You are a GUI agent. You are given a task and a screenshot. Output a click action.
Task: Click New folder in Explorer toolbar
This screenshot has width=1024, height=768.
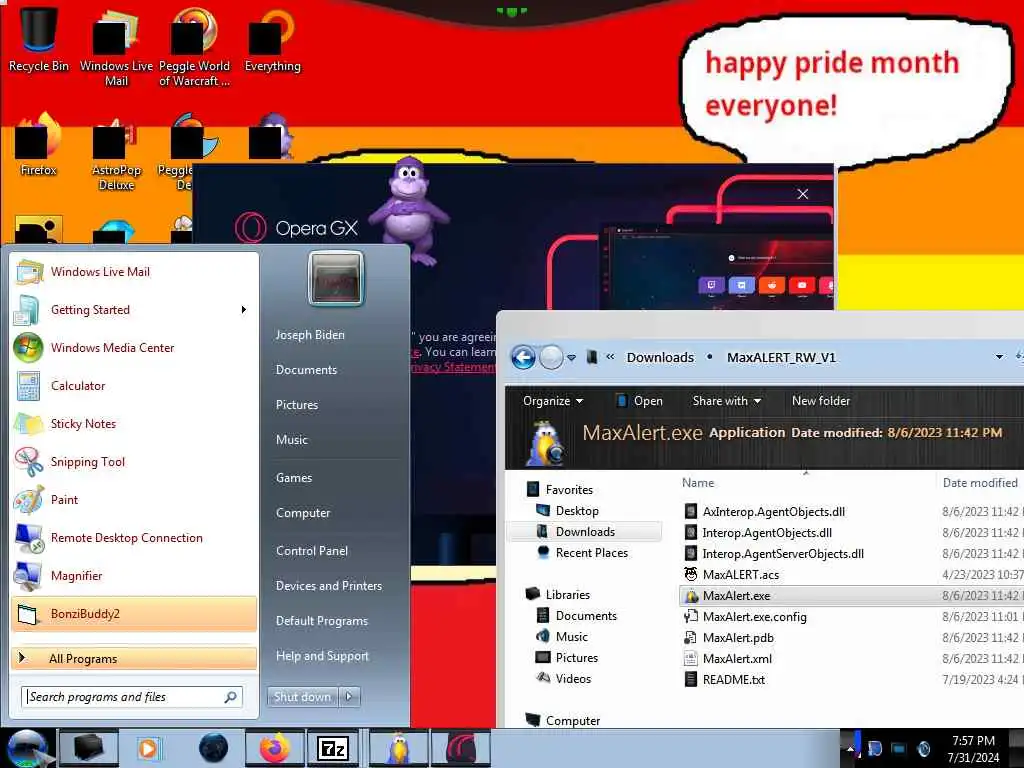point(821,401)
